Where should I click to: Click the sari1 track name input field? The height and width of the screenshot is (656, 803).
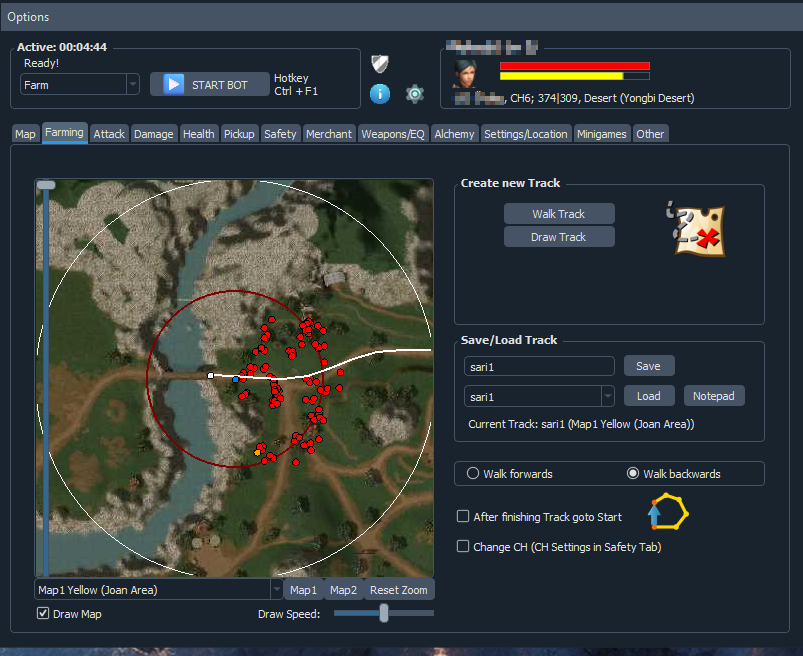pos(539,367)
